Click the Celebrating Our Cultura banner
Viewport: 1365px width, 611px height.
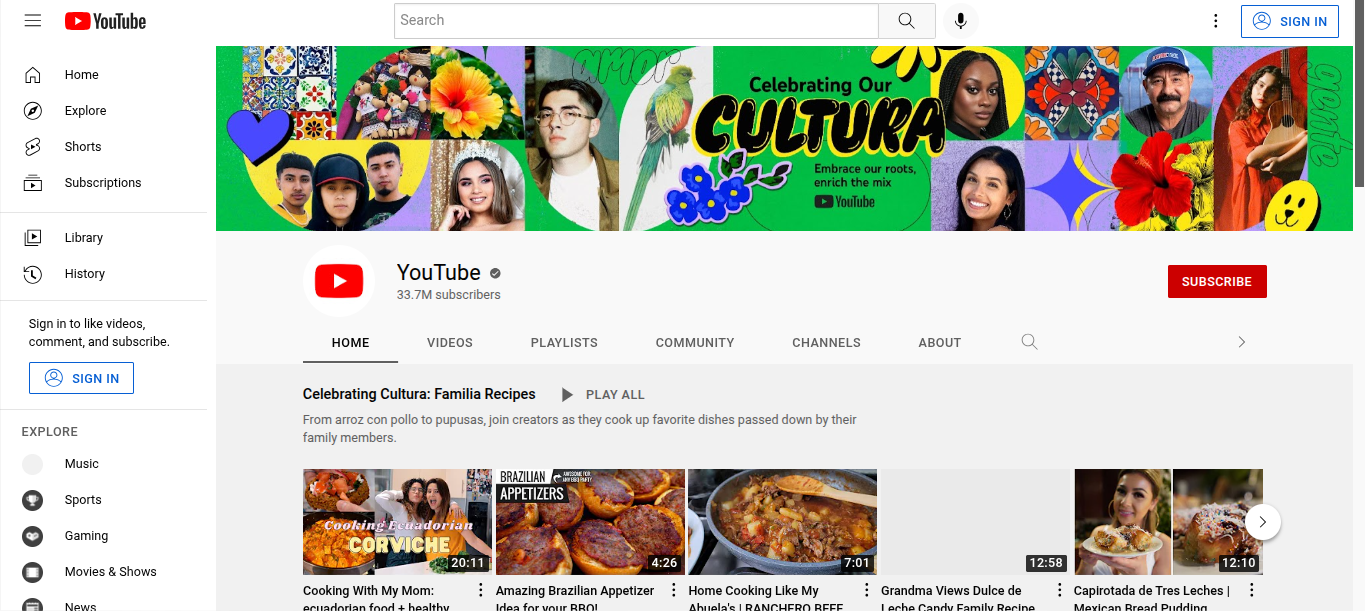(x=784, y=138)
